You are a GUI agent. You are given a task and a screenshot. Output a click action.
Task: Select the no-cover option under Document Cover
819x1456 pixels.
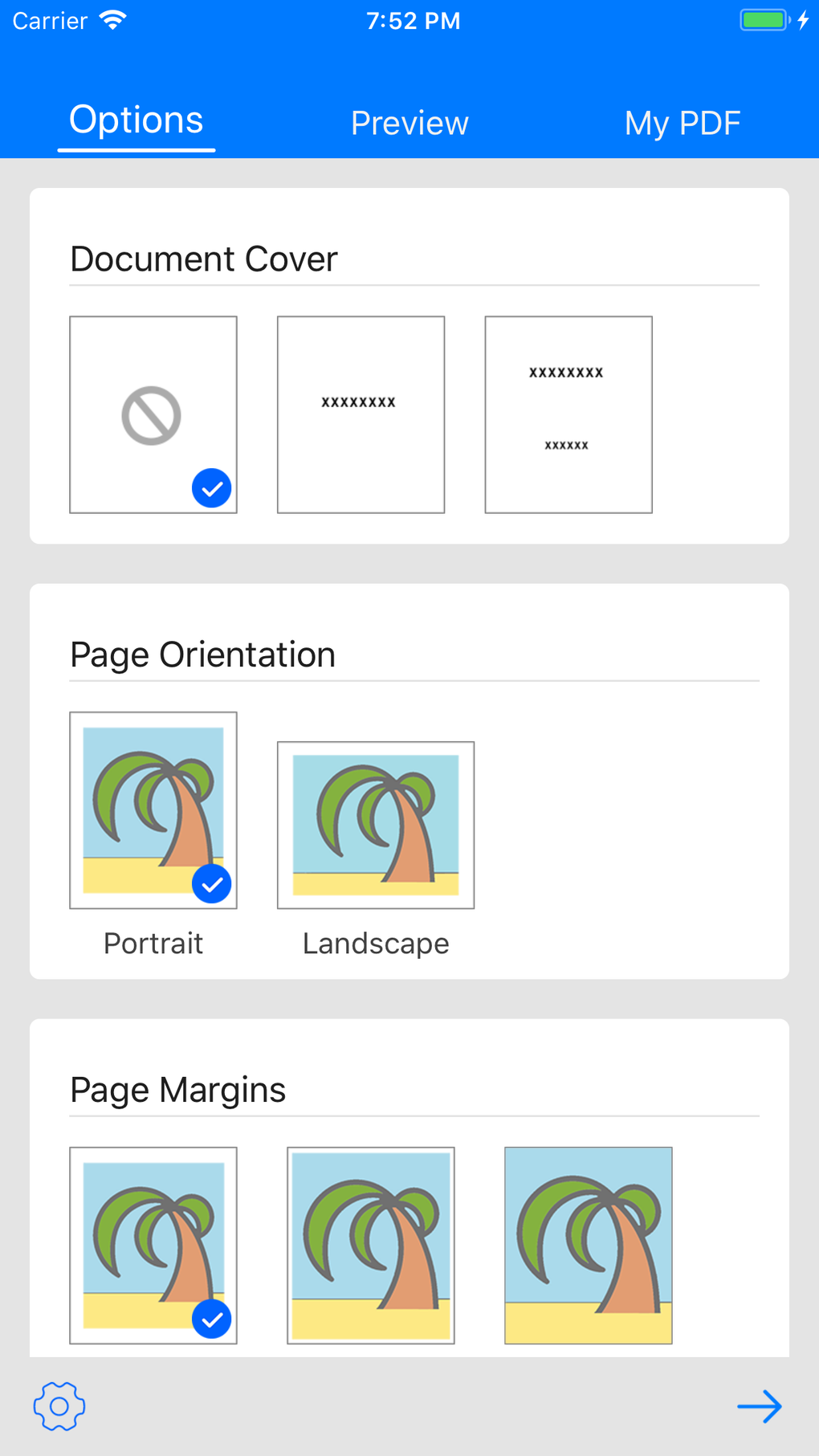click(x=153, y=414)
